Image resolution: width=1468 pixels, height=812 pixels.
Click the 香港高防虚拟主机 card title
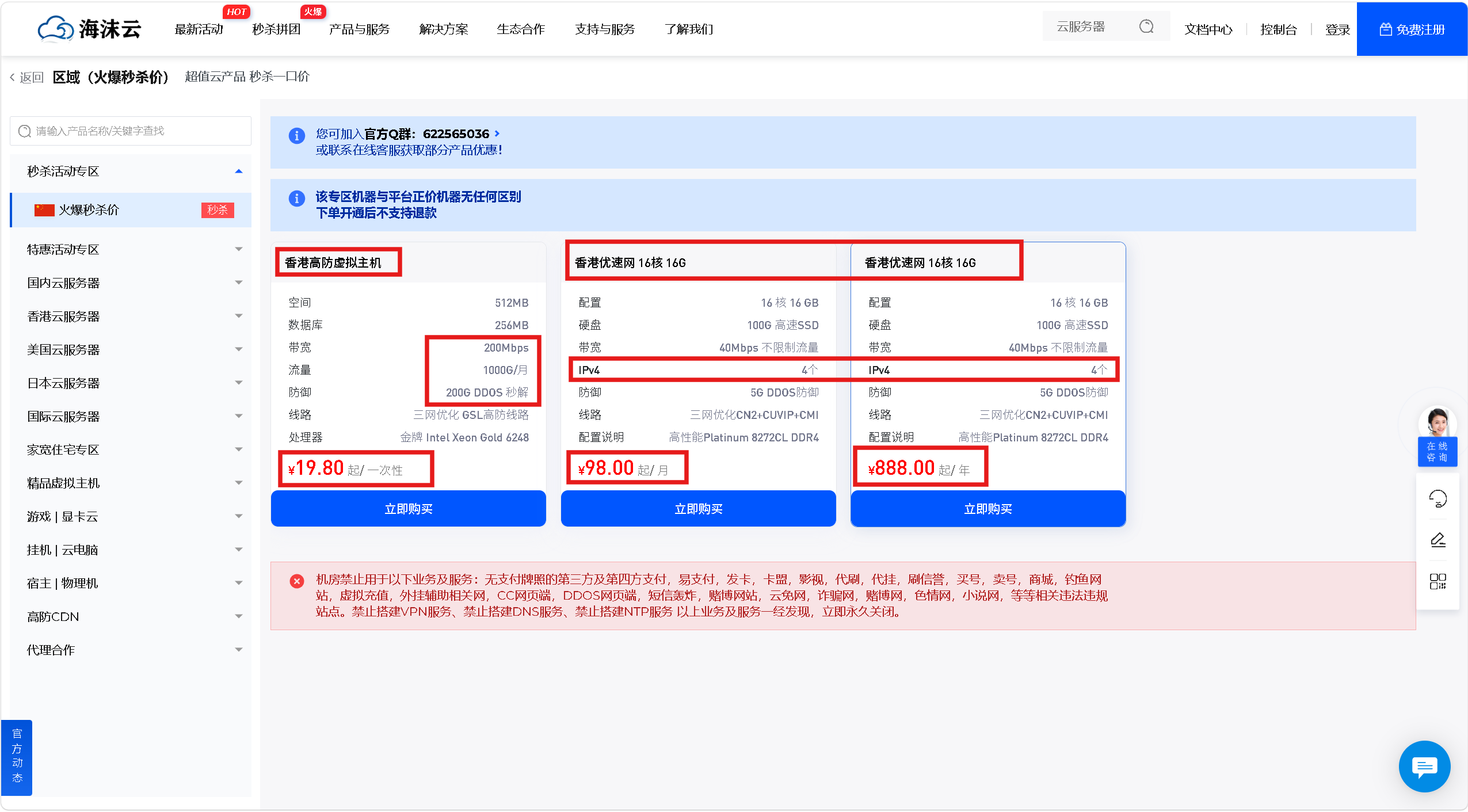tap(333, 263)
